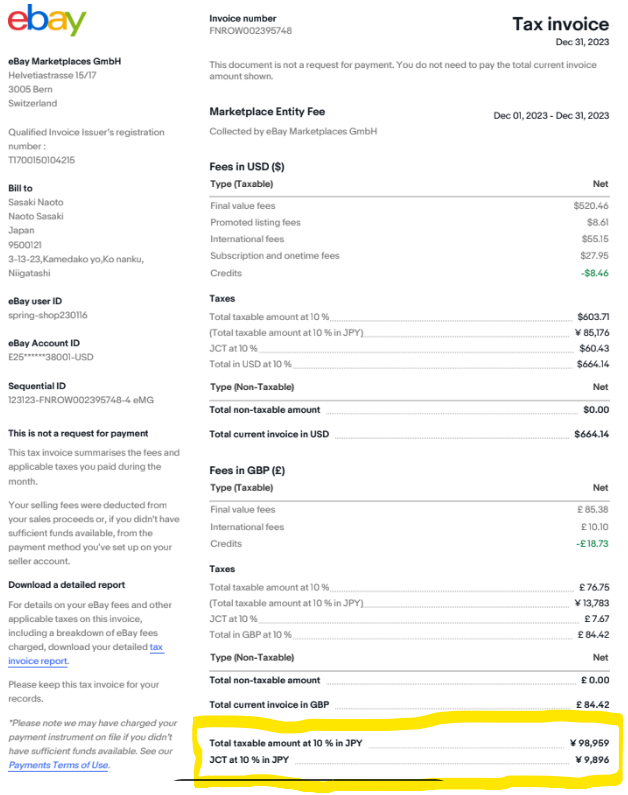Select account ID E25******38001-USD
Viewport: 628px width, 795px height.
point(51,357)
